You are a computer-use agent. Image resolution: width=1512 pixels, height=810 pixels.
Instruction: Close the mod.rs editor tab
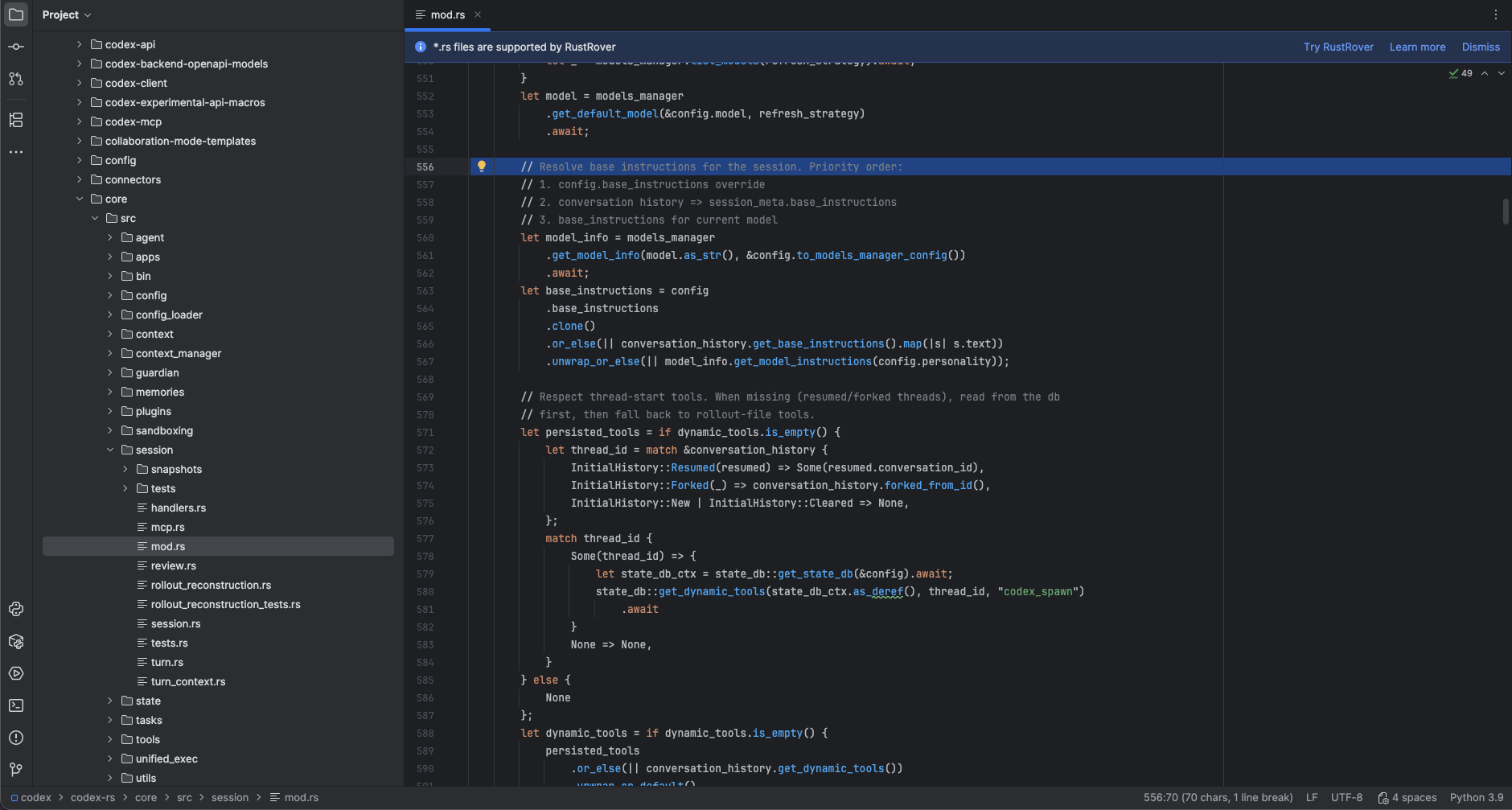tap(478, 14)
